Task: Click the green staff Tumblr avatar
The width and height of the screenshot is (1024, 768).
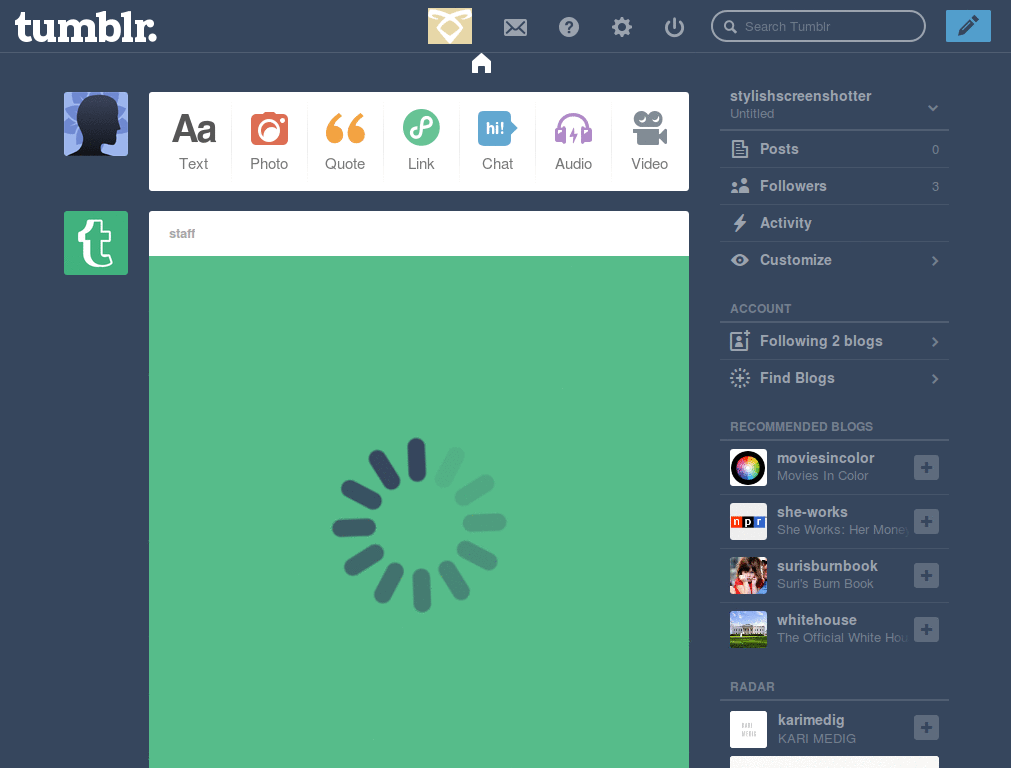Action: [x=96, y=243]
